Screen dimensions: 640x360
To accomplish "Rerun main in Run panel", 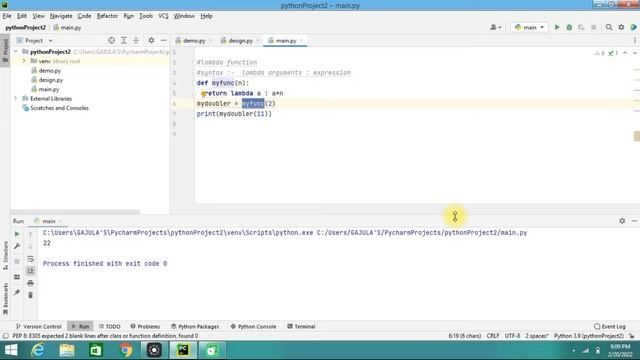I will click(x=17, y=234).
